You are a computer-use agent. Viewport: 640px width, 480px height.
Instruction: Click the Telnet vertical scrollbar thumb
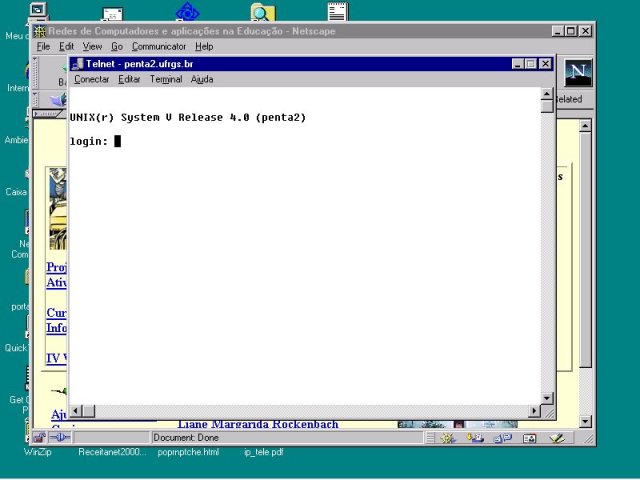pyautogui.click(x=547, y=106)
